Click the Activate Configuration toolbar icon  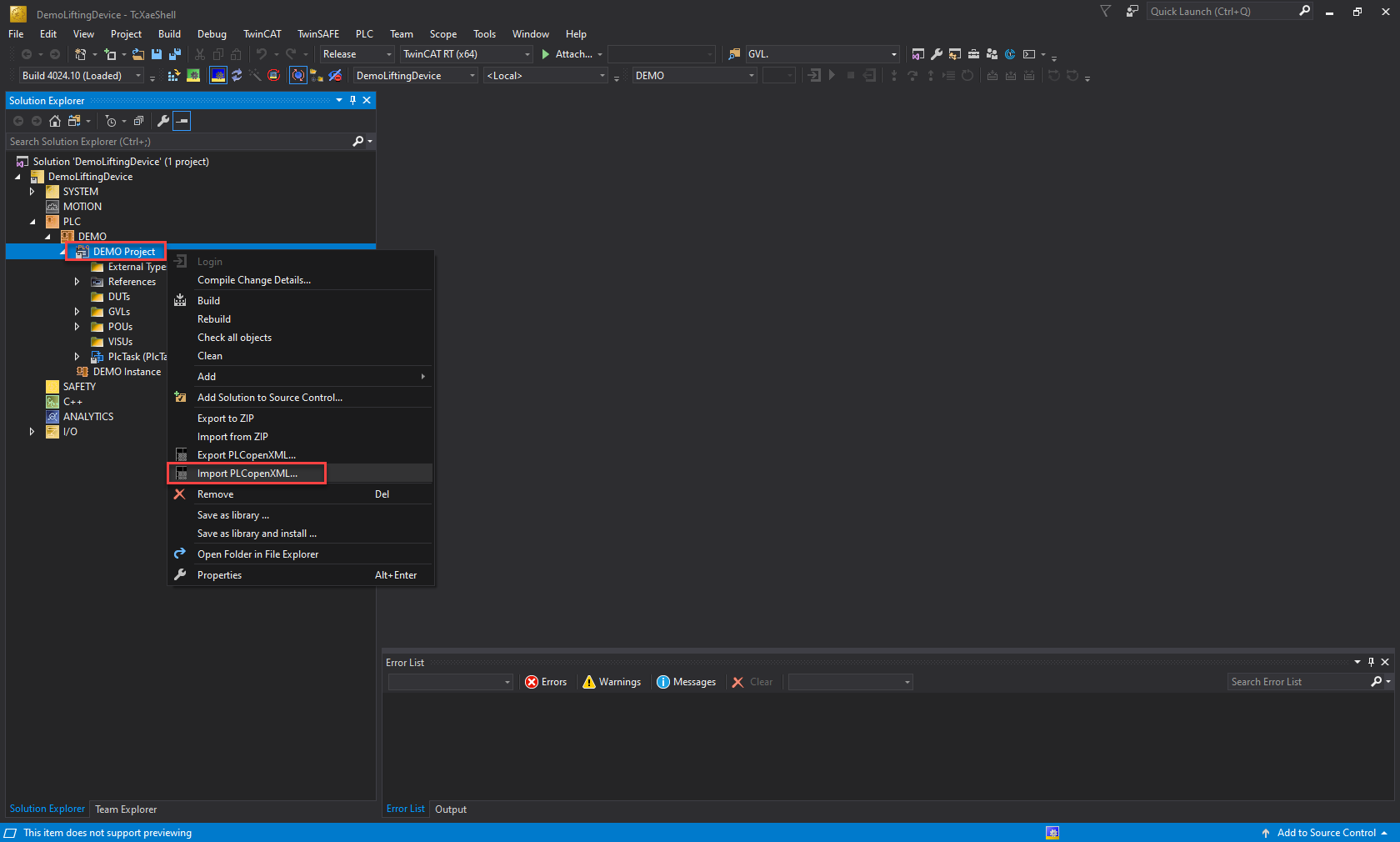click(x=173, y=76)
